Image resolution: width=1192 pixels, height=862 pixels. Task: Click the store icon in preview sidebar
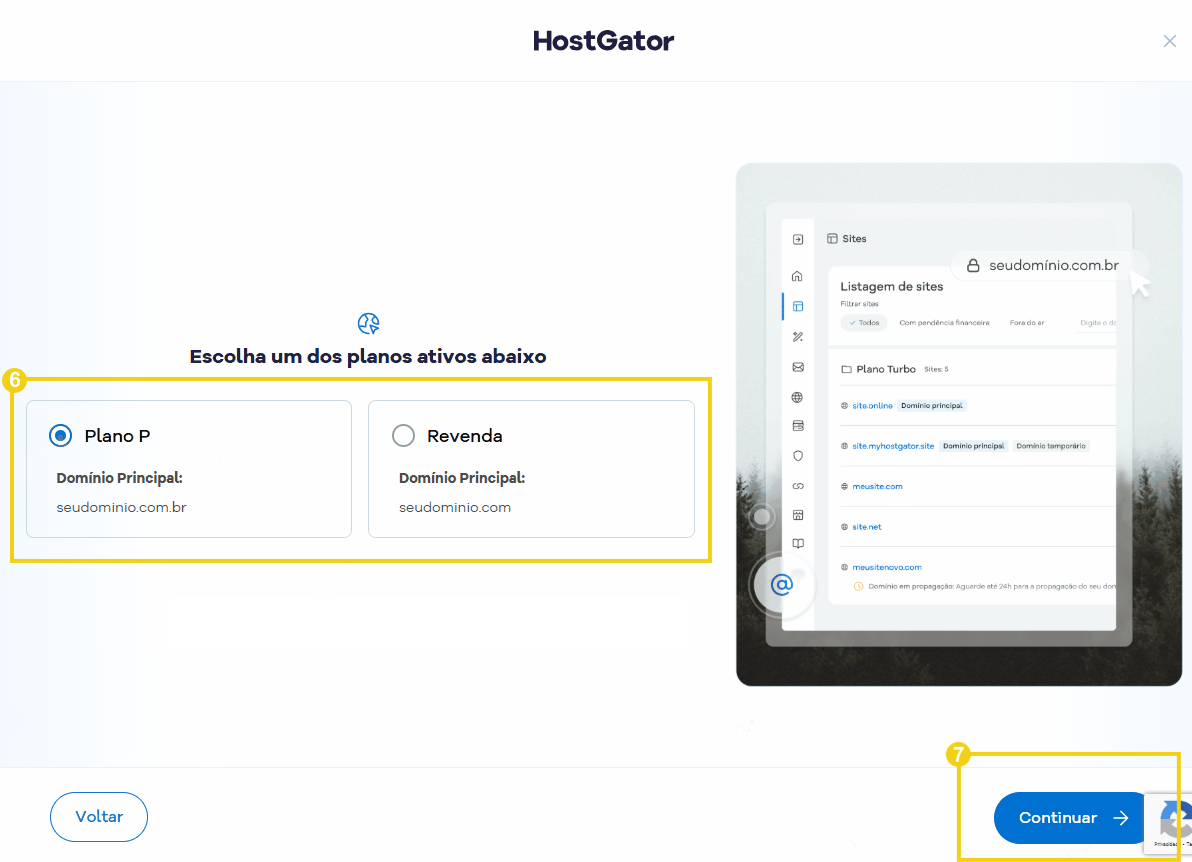[x=797, y=515]
